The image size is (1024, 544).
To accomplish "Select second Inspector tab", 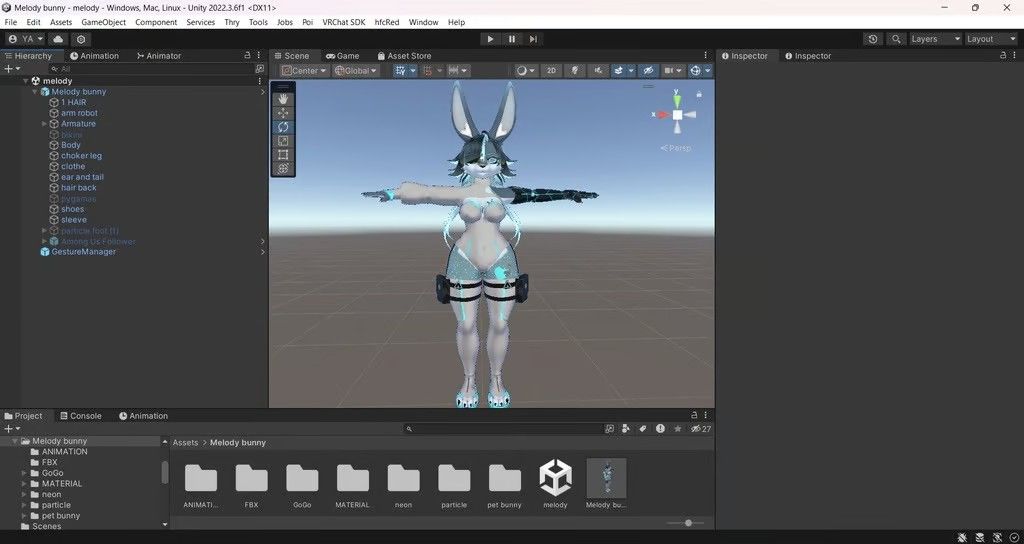I will pos(808,56).
